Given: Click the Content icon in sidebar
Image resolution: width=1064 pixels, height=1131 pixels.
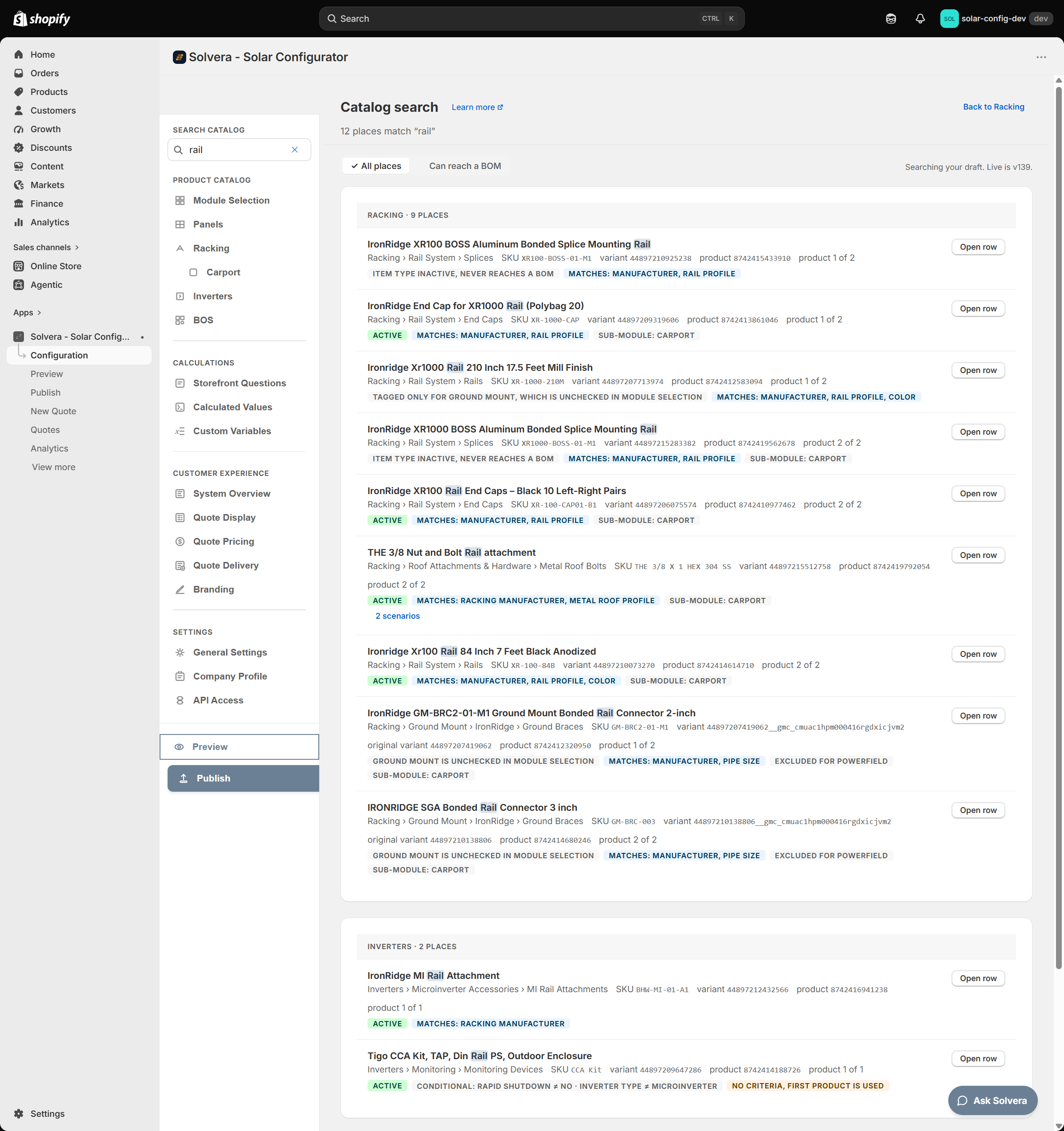Looking at the screenshot, I should [x=19, y=166].
